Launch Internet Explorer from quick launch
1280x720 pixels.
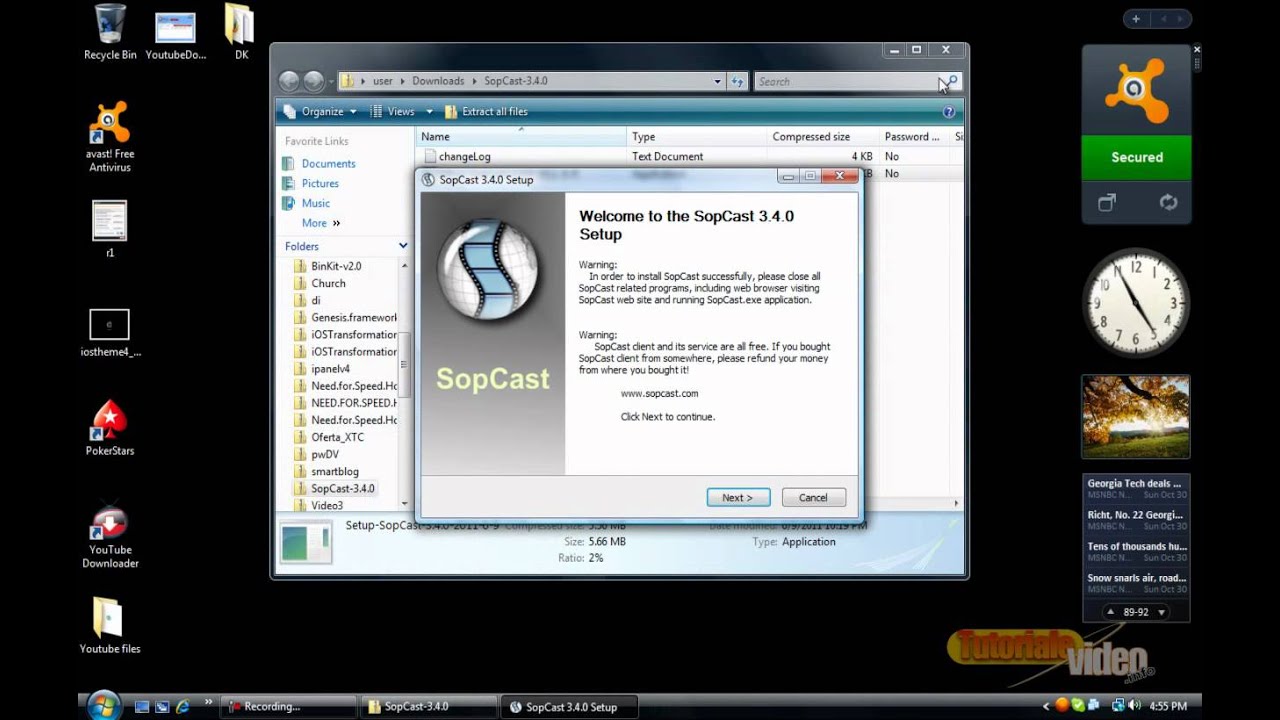pos(182,707)
